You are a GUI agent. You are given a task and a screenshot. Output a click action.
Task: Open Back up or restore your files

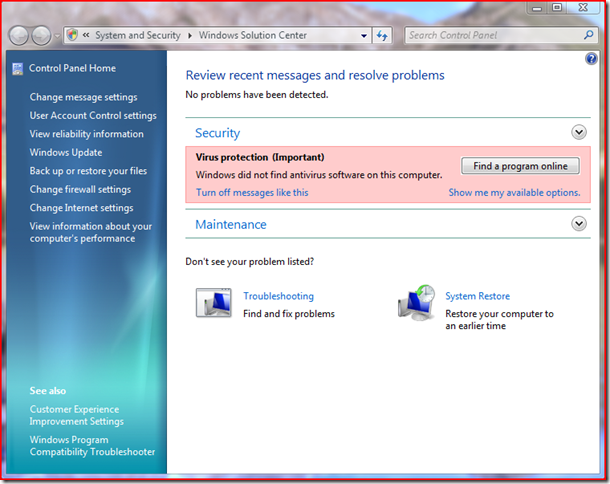click(x=88, y=171)
